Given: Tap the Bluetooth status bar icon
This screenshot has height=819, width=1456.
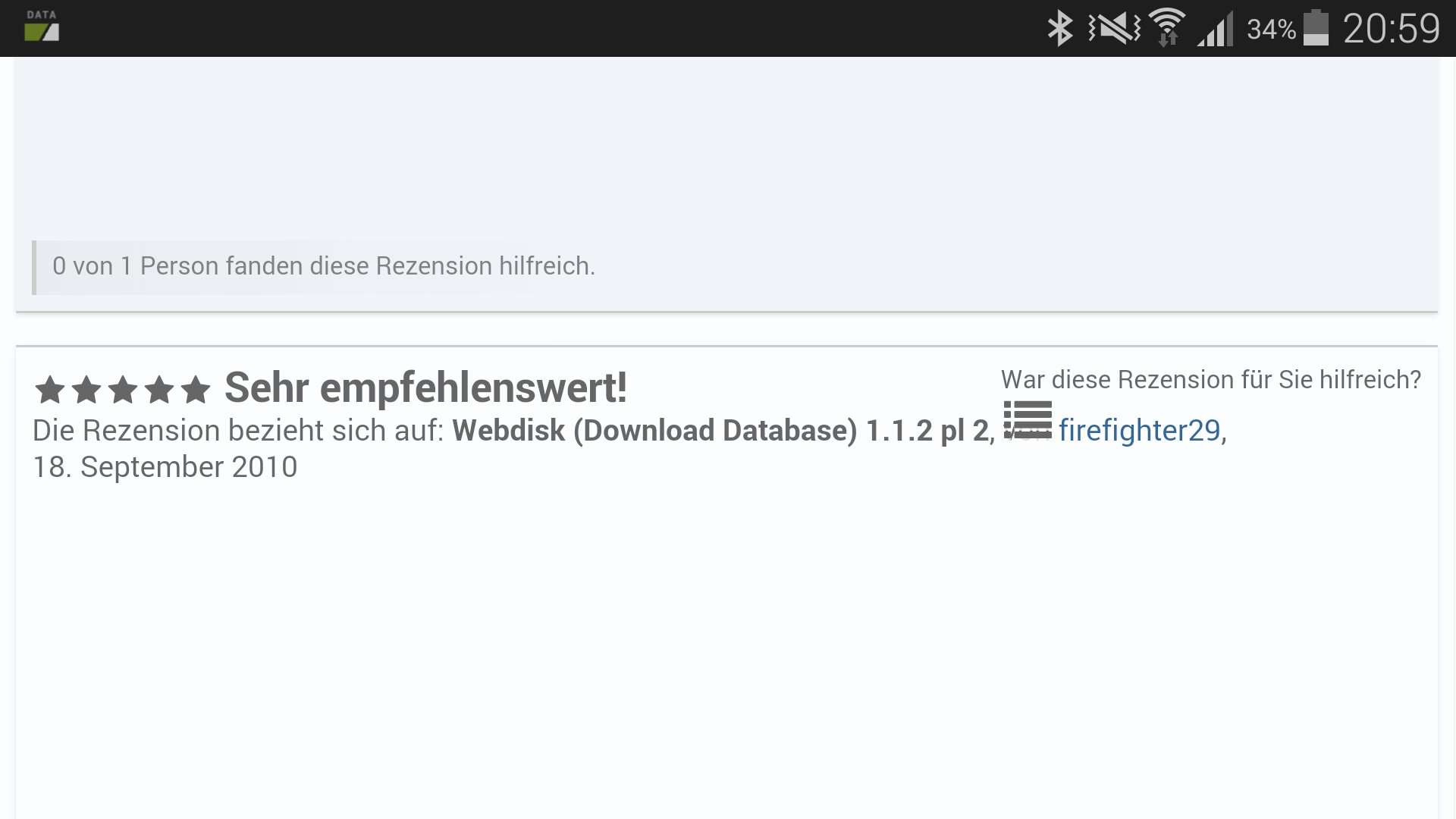Looking at the screenshot, I should 1059,29.
